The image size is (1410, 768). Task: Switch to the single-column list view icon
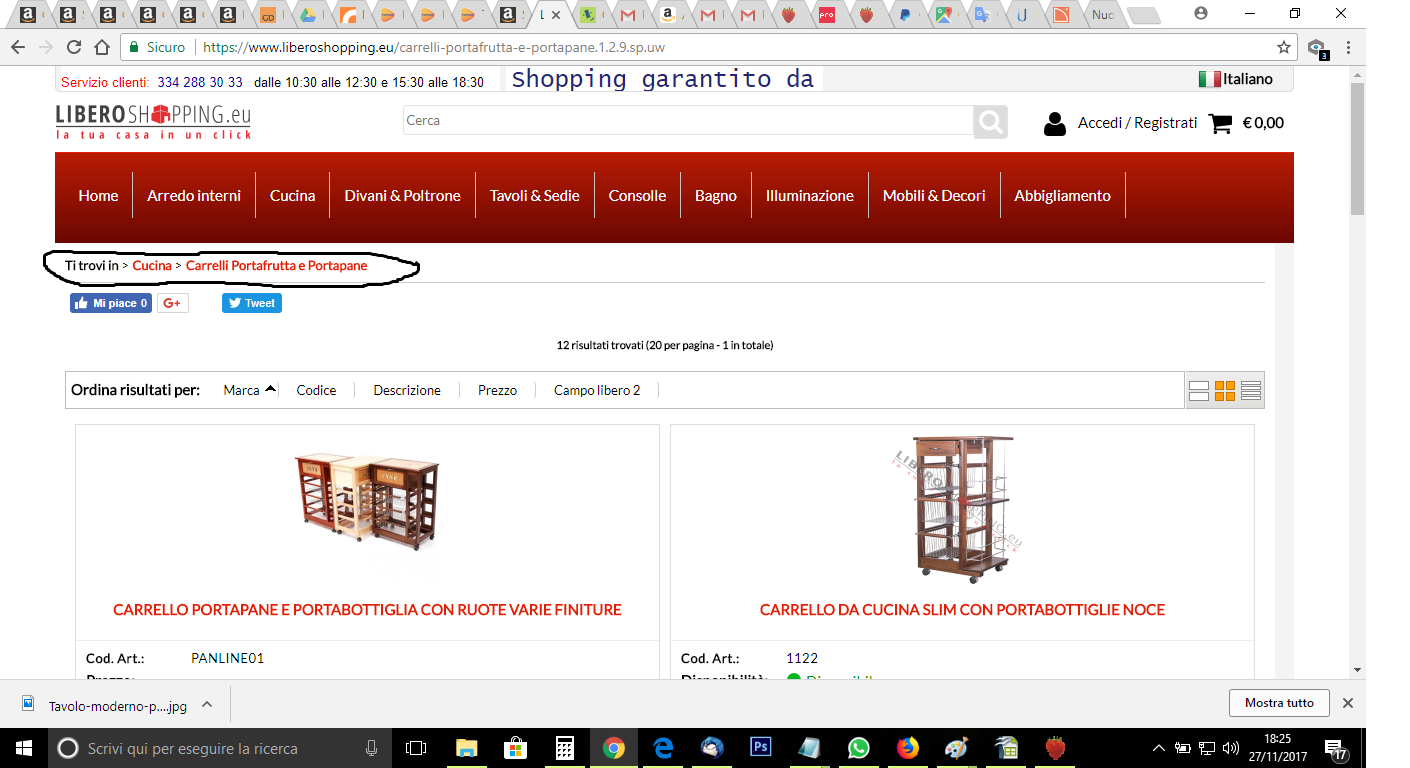(x=1199, y=391)
